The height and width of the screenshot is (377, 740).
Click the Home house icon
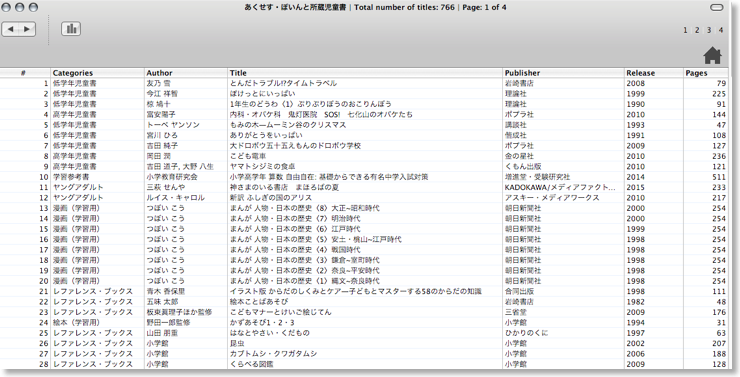pyautogui.click(x=712, y=55)
